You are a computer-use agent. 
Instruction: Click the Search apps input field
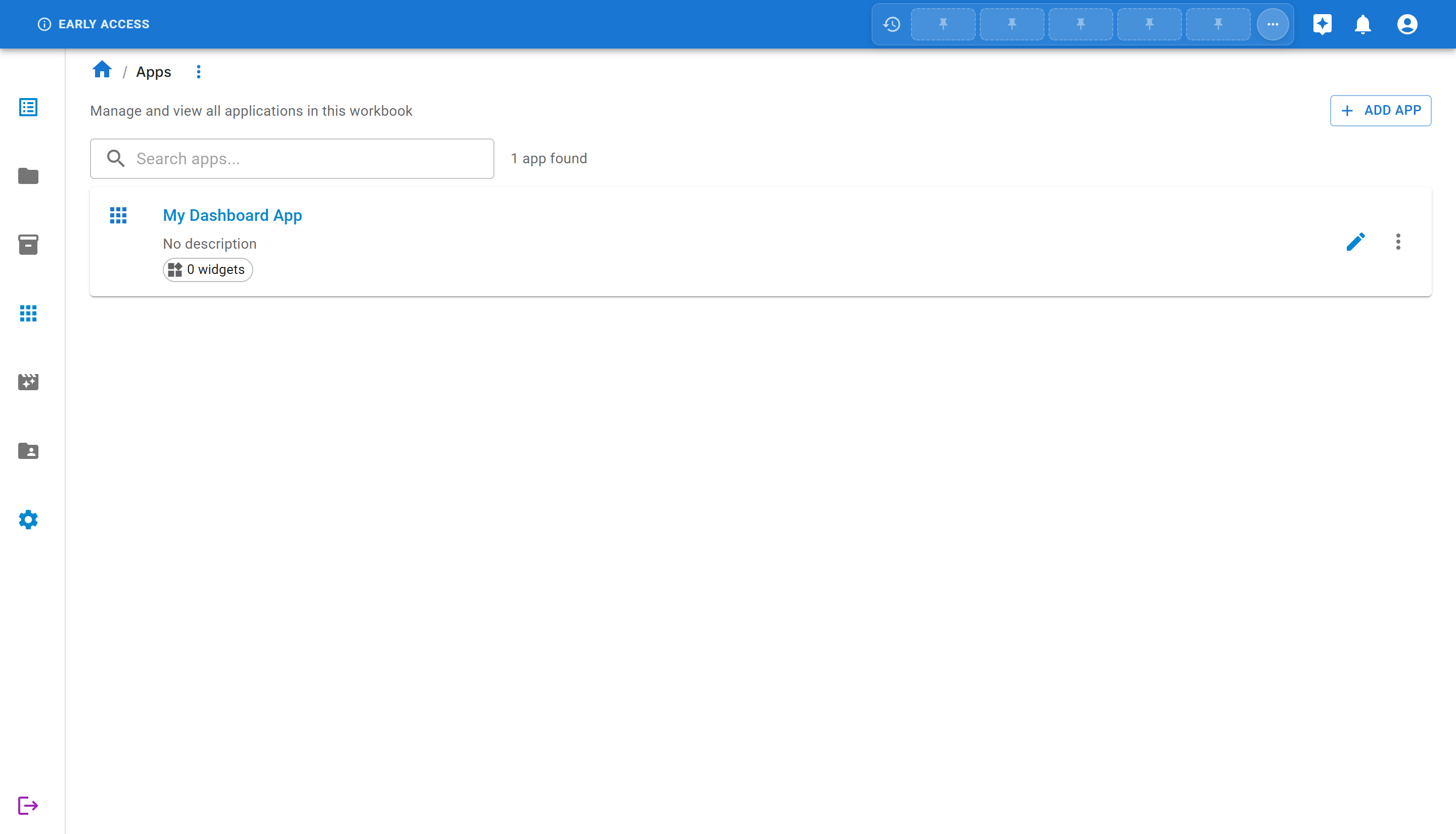[292, 159]
